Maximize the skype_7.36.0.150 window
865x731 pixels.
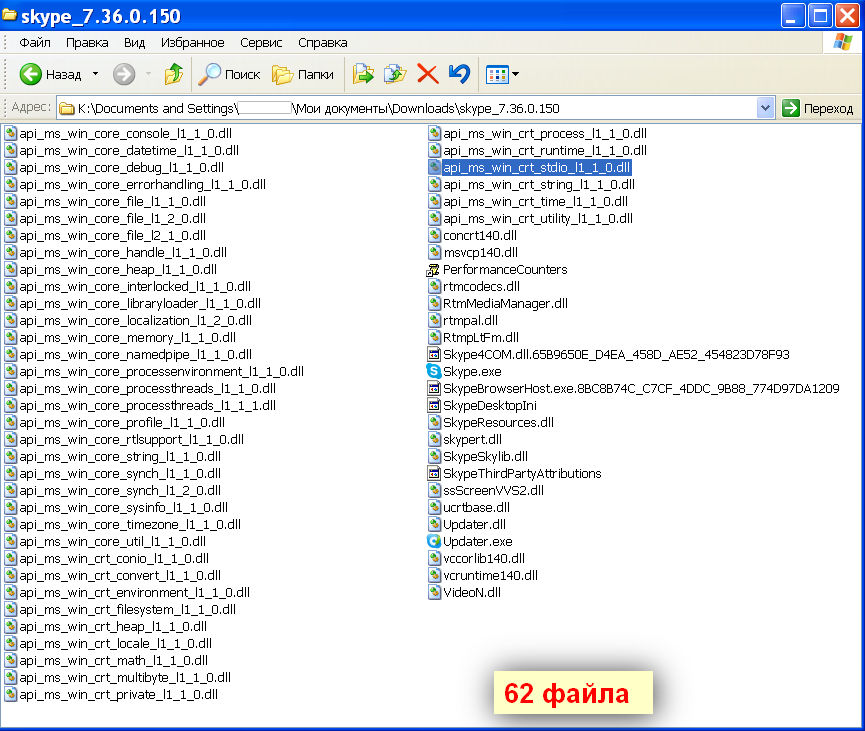[820, 16]
